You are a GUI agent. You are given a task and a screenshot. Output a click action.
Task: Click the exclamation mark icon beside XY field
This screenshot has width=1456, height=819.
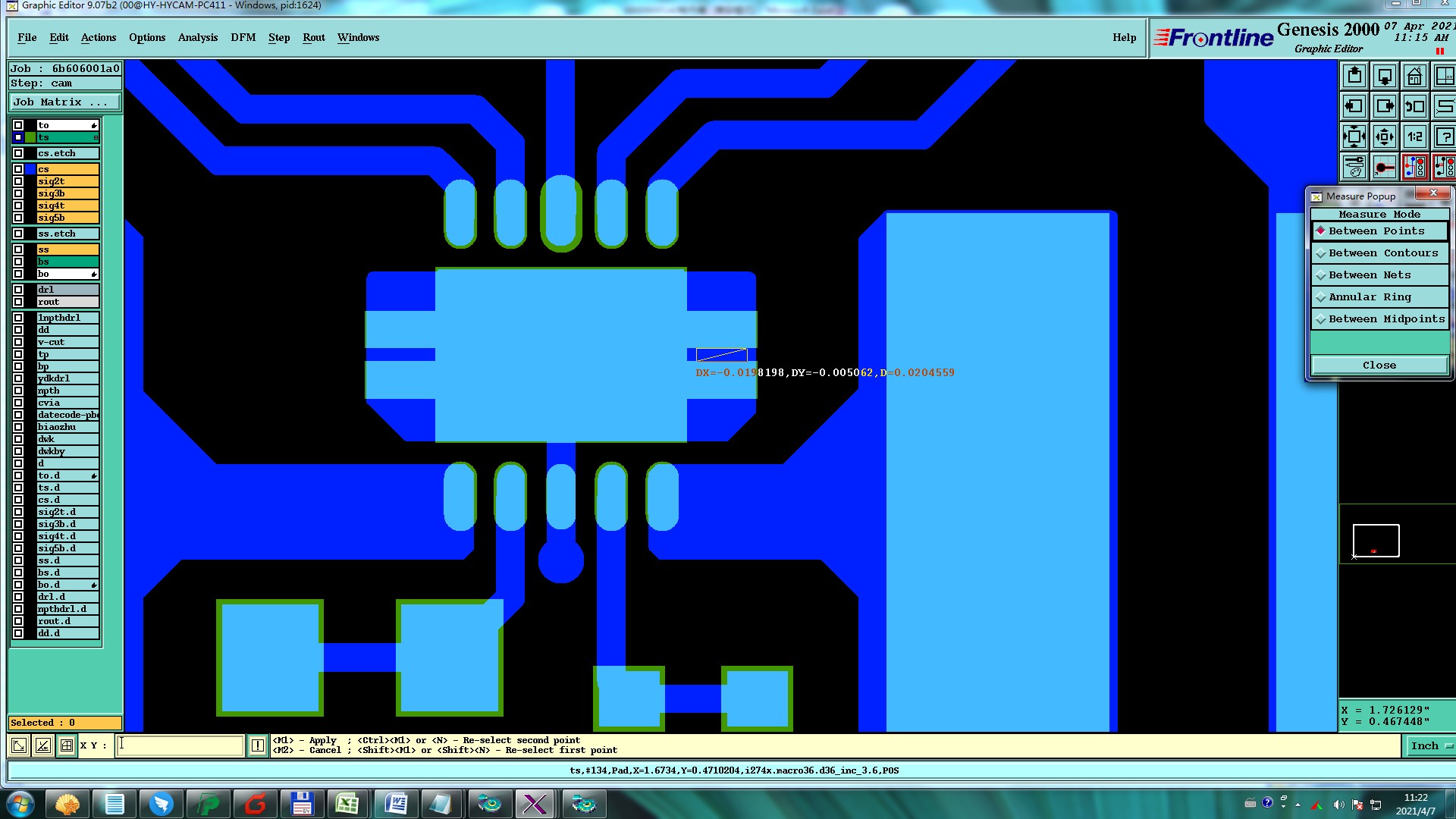(x=258, y=745)
